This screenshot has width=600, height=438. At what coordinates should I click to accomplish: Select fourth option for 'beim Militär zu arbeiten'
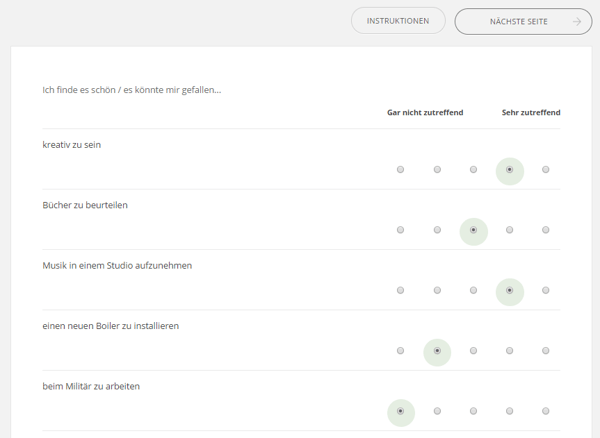pos(509,411)
